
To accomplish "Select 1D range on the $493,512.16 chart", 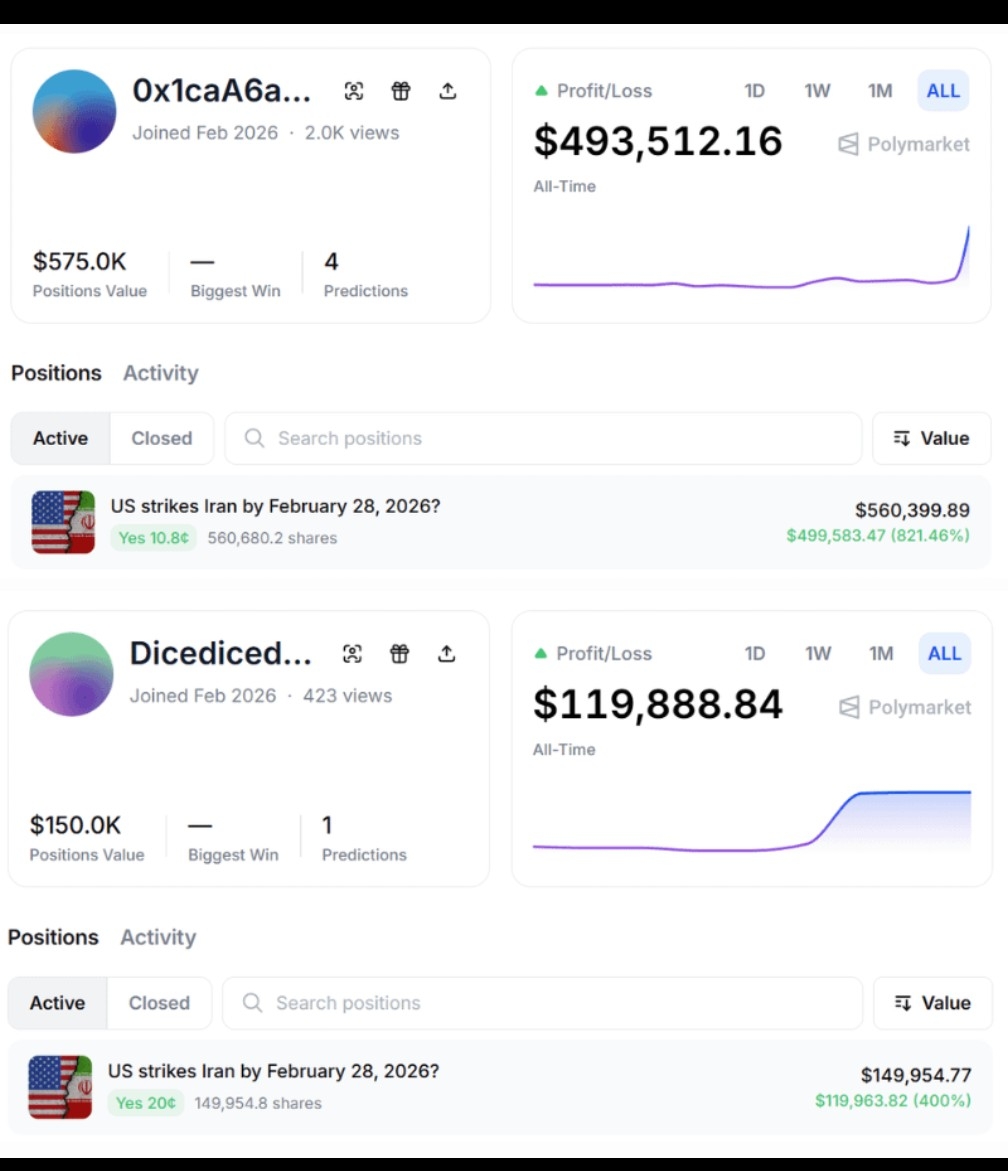I will pyautogui.click(x=754, y=91).
